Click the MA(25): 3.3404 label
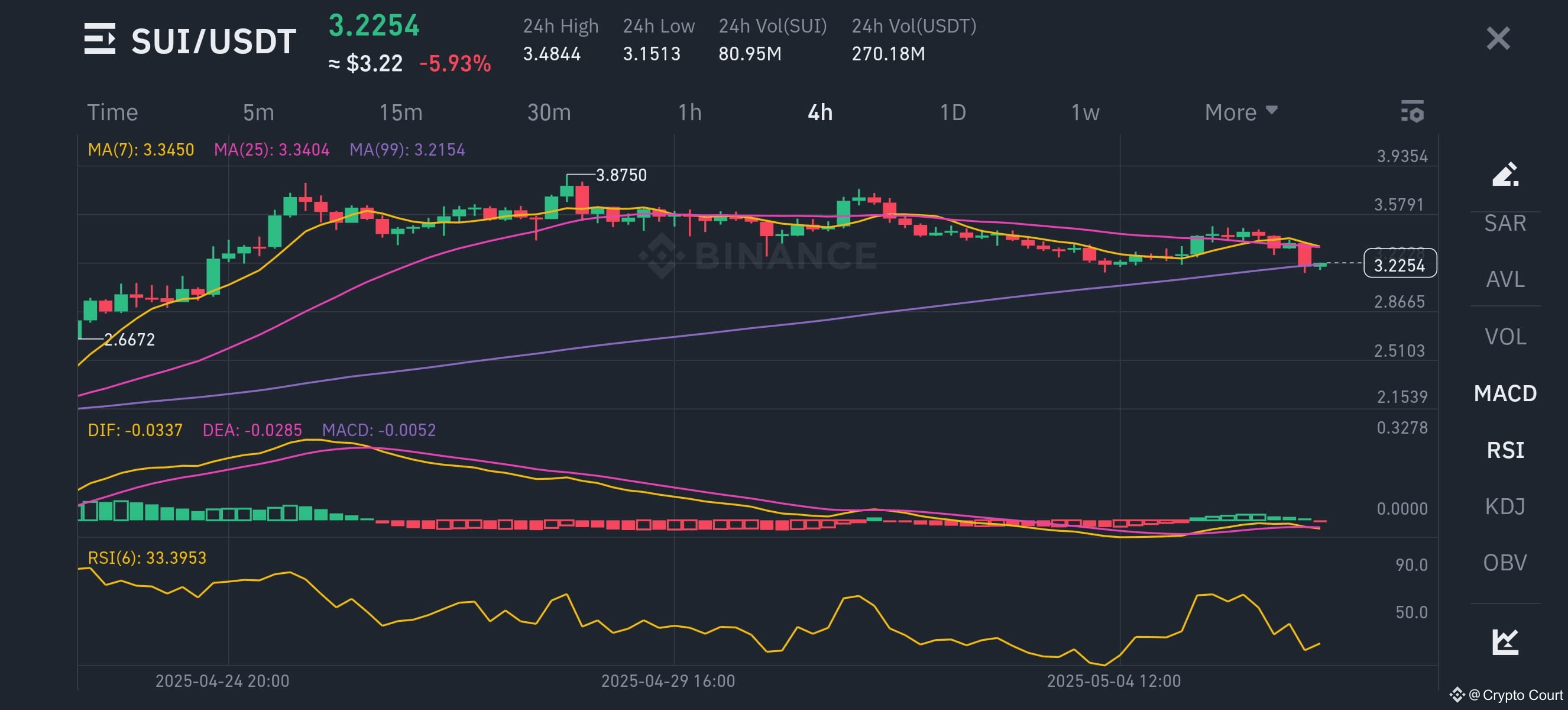This screenshot has height=710, width=1568. pos(271,150)
